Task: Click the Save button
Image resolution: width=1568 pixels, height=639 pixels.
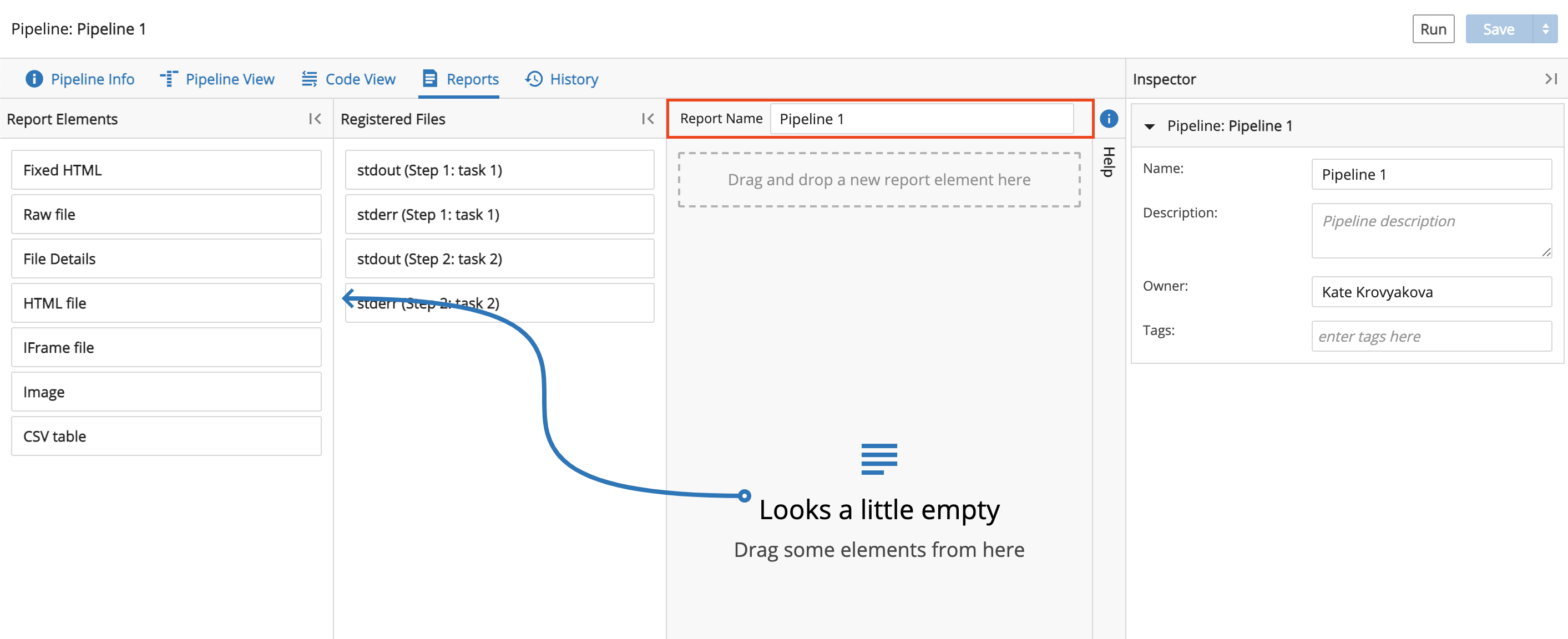Action: (1499, 27)
